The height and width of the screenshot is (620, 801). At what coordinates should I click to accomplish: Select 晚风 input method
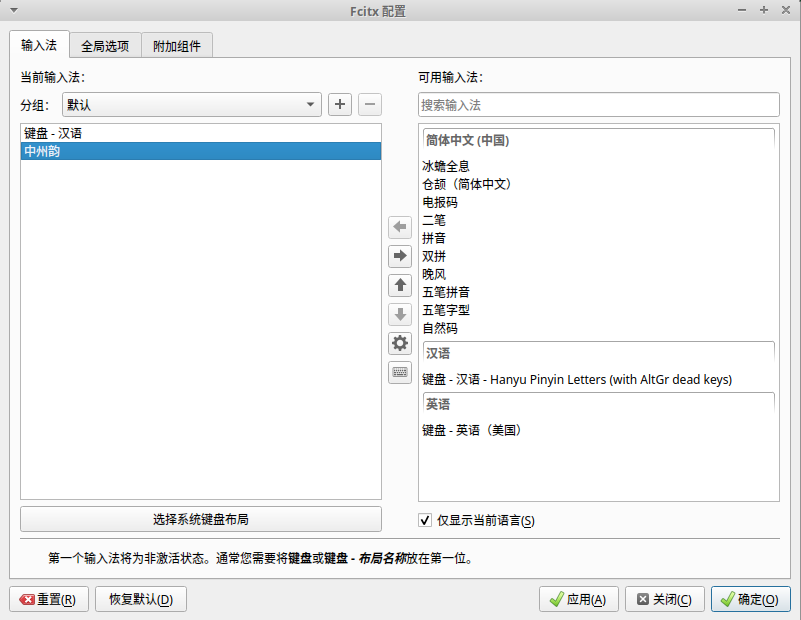click(x=599, y=274)
